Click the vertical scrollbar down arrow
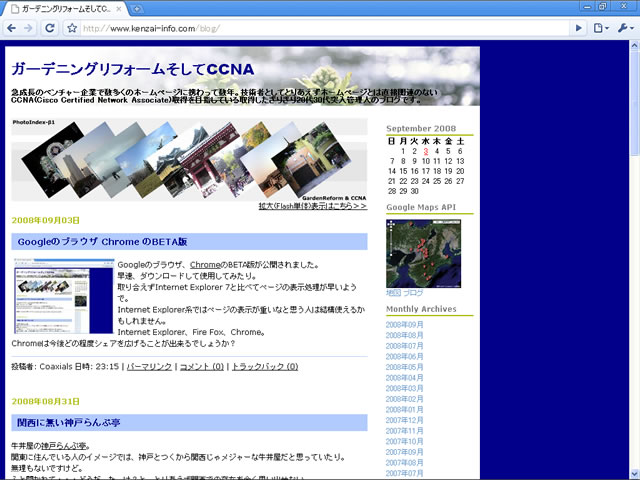This screenshot has height=480, width=640. click(634, 473)
